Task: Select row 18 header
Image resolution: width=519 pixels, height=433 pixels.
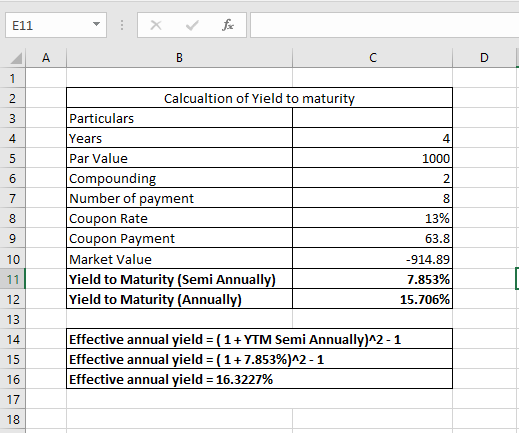Action: click(13, 419)
